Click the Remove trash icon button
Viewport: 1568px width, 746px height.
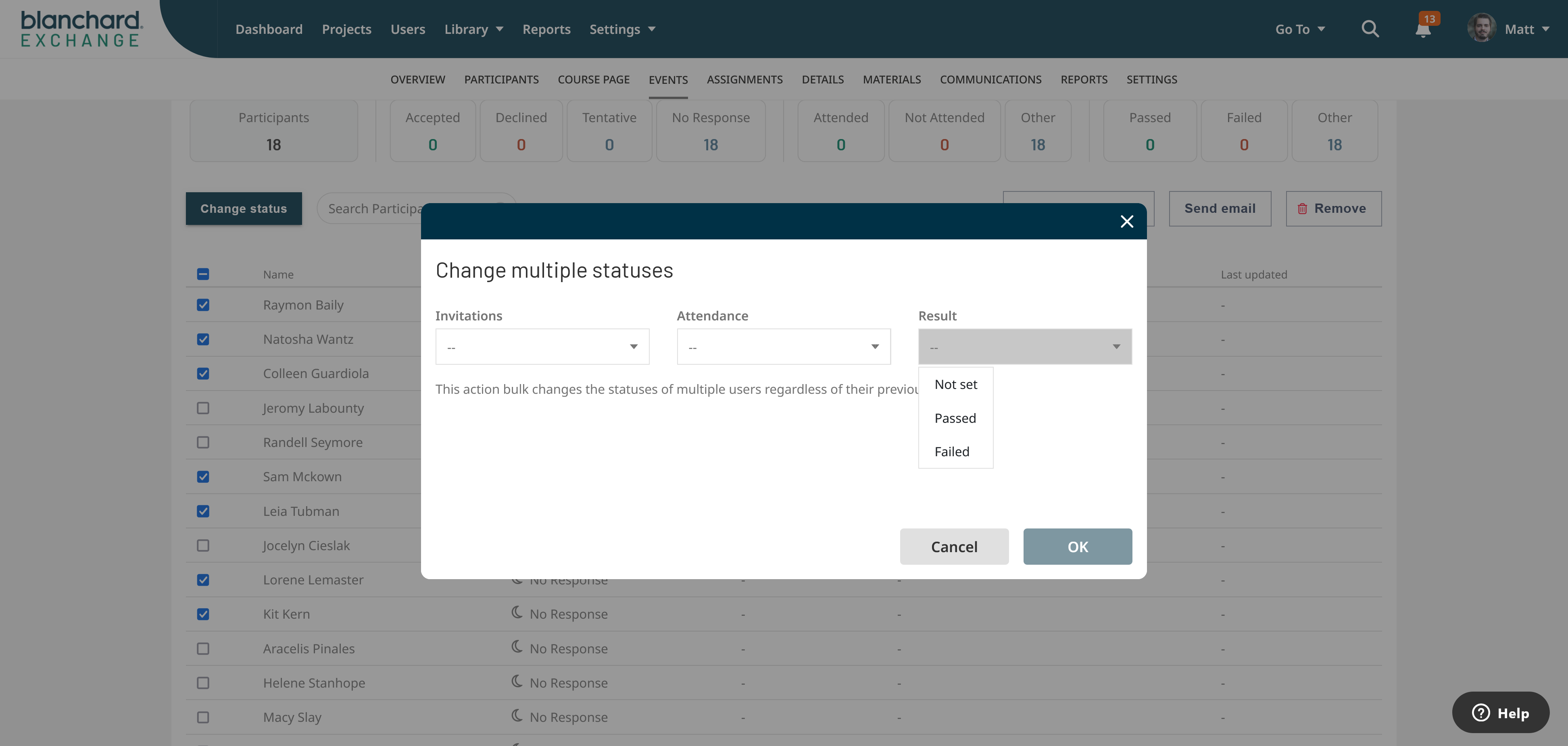tap(1333, 209)
